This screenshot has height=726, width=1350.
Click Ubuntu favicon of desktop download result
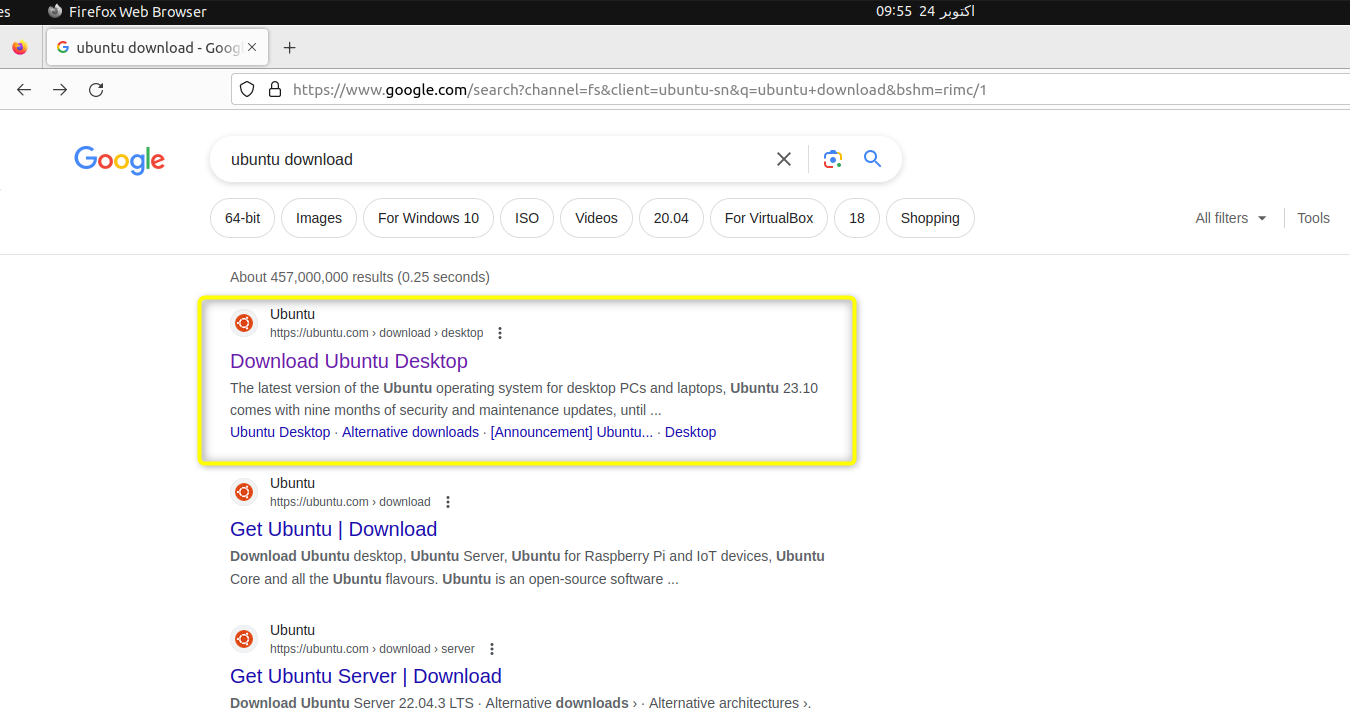244,323
